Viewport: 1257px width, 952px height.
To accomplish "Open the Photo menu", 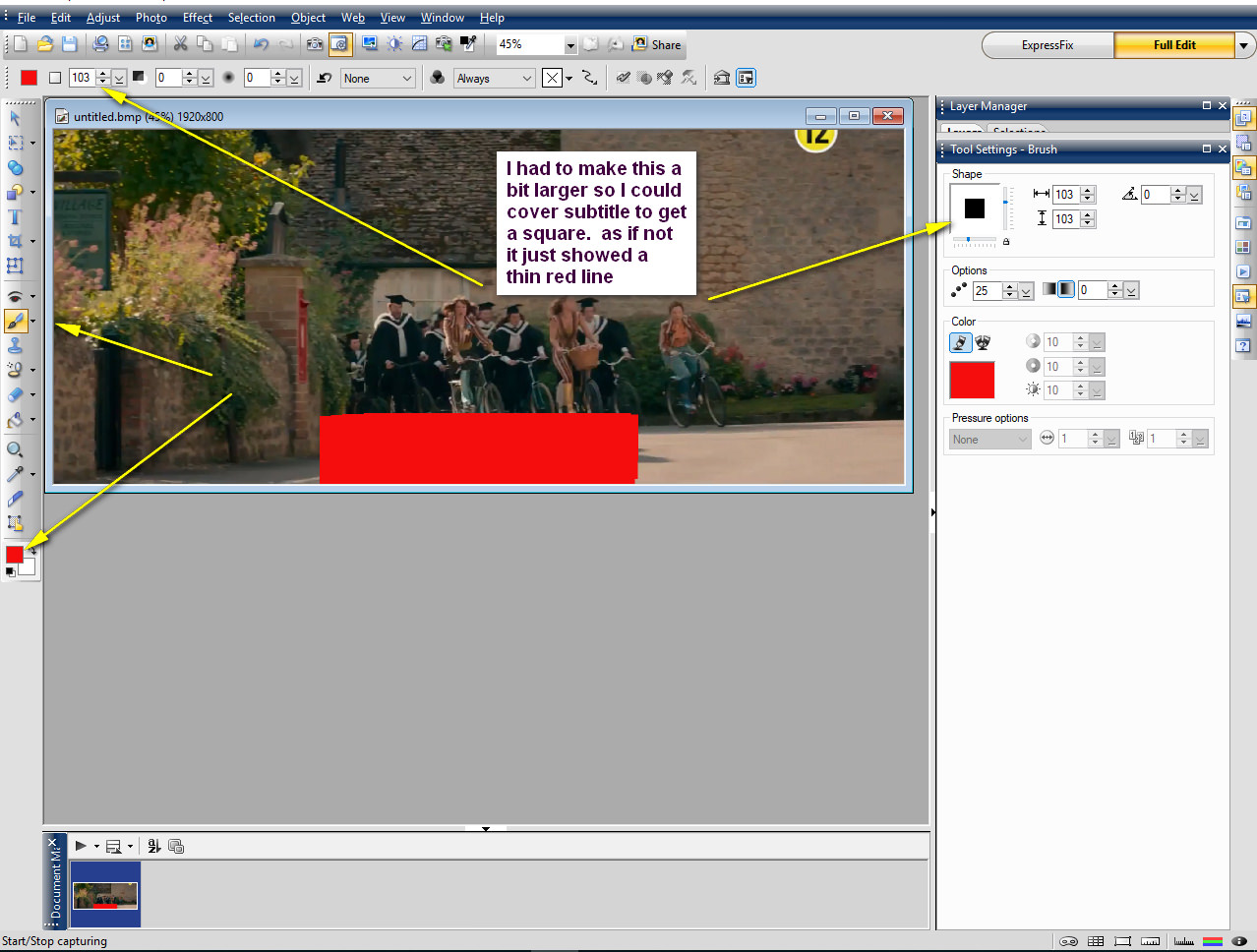I will coord(150,18).
